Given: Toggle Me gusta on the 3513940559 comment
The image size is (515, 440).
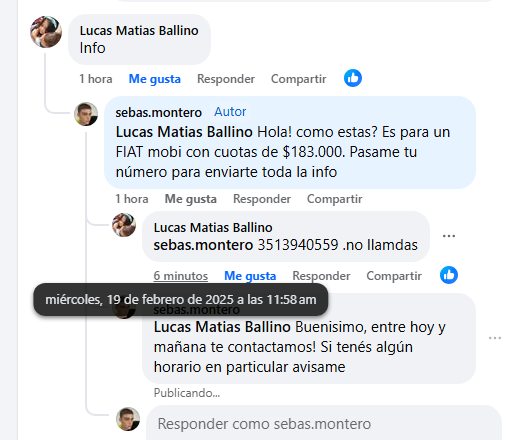Looking at the screenshot, I should [x=250, y=276].
